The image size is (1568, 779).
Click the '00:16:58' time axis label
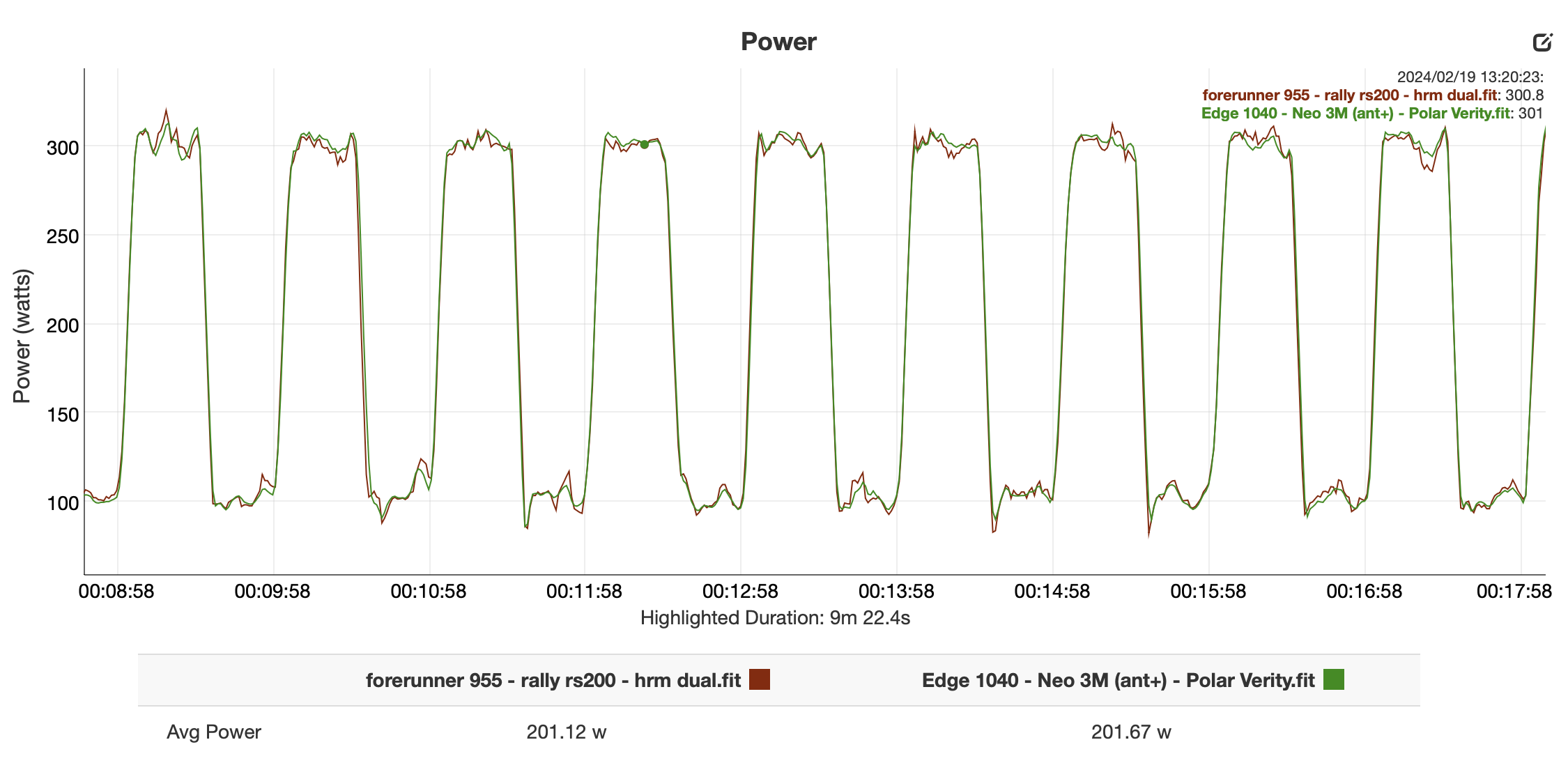(1365, 592)
